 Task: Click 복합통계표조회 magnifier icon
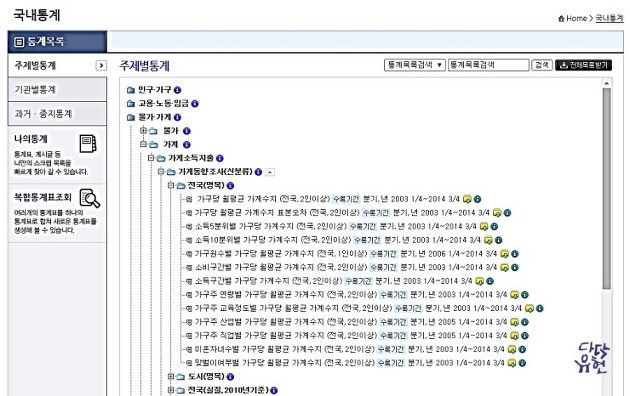90,198
